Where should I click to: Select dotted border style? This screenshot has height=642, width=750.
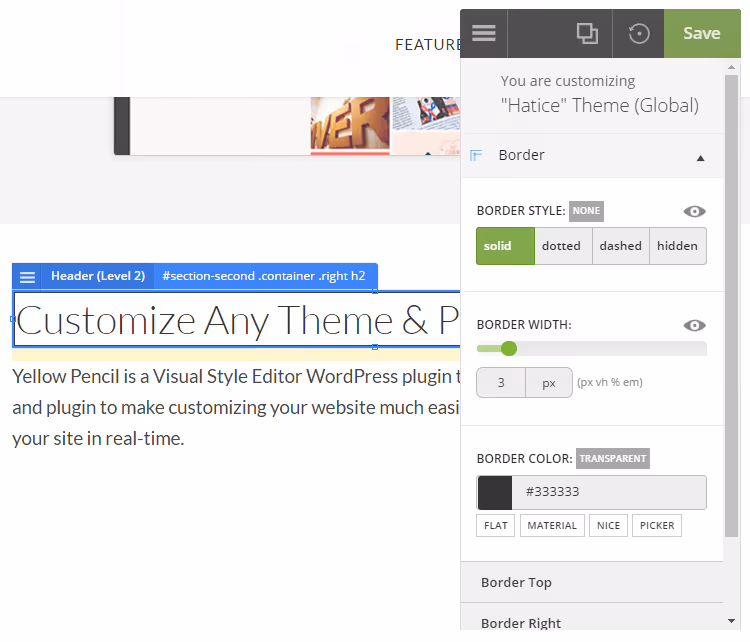[x=563, y=246]
